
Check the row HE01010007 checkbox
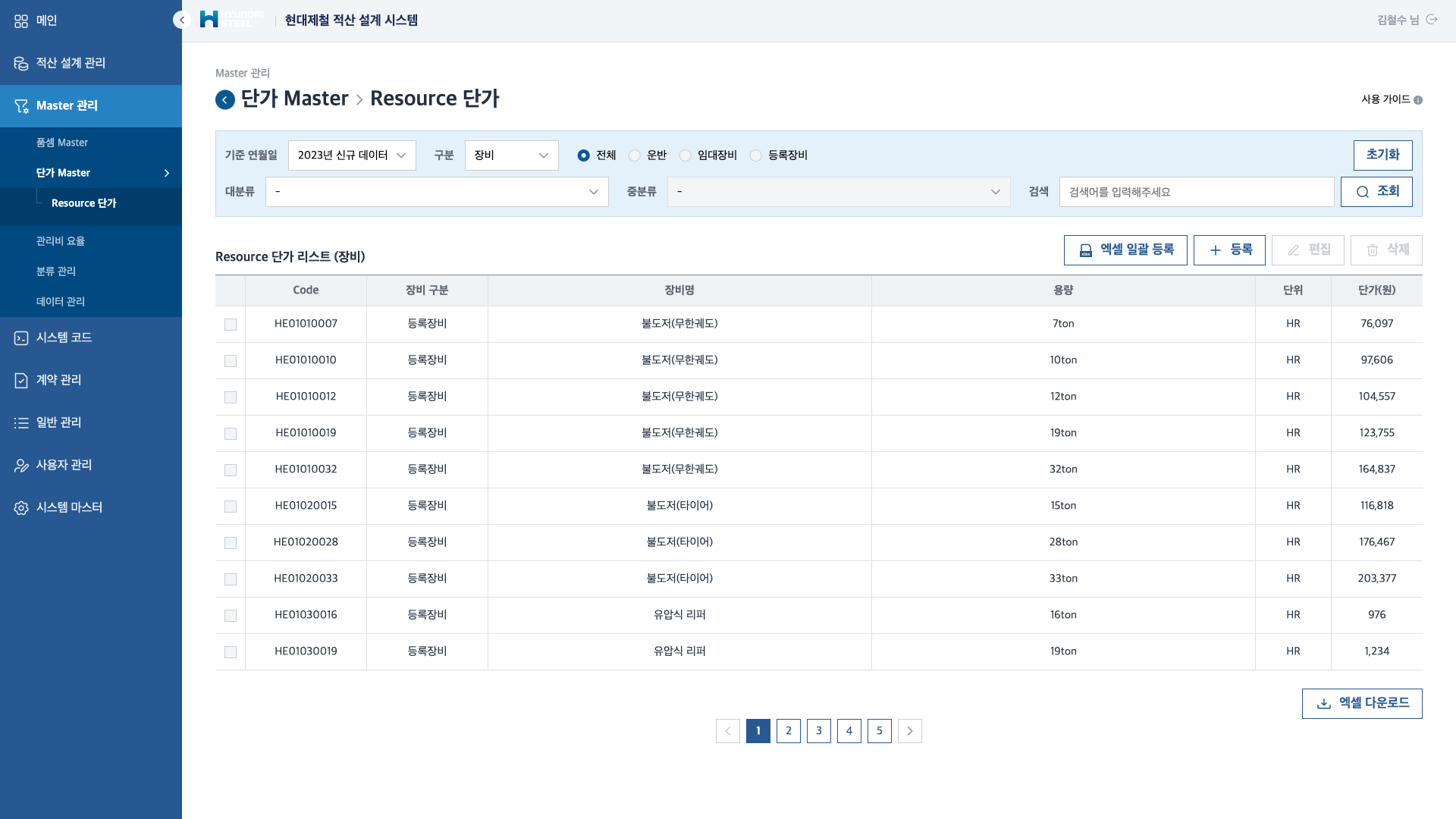(231, 325)
